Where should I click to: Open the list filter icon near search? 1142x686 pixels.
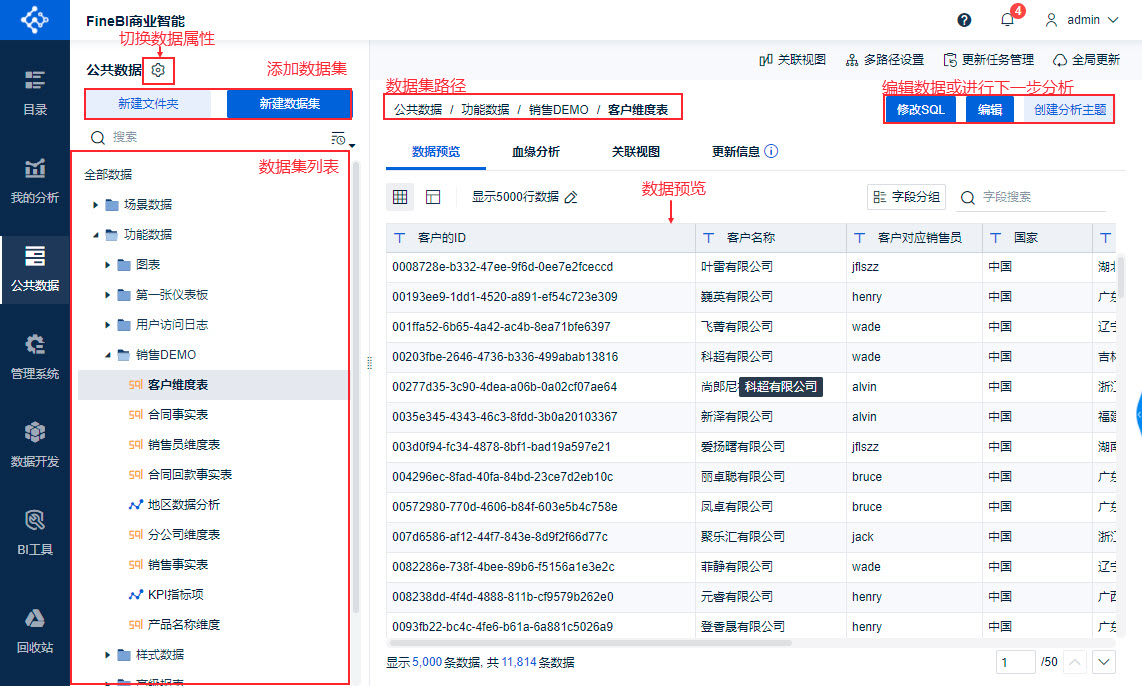point(340,138)
